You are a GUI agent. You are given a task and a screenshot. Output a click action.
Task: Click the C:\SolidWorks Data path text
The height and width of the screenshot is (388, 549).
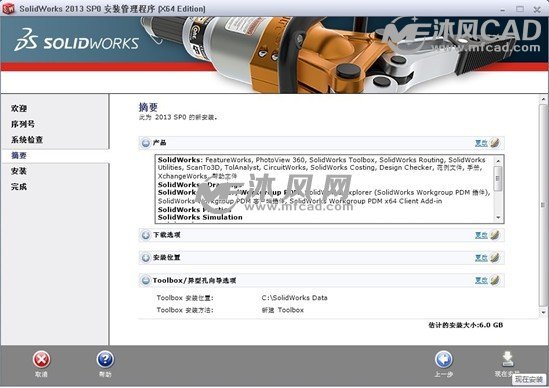point(294,298)
